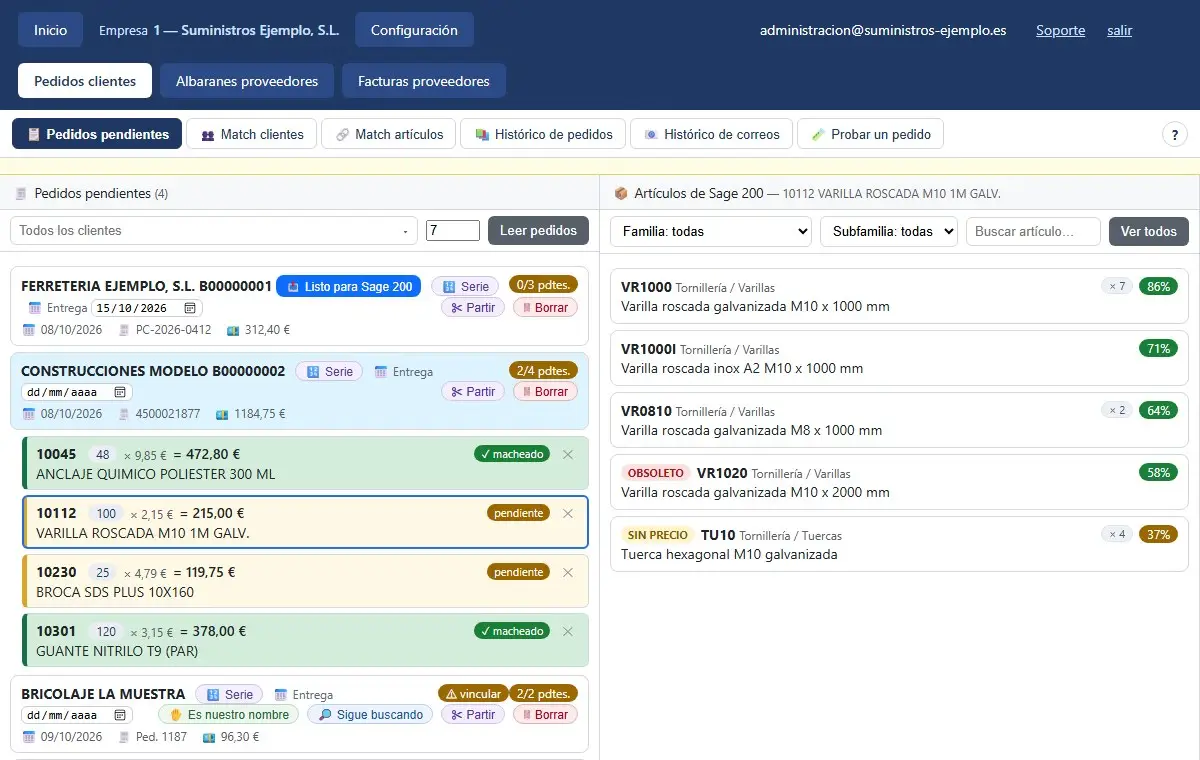
Task: Delete the Bricolaje La Muestra order with Borrar
Action: (x=545, y=714)
